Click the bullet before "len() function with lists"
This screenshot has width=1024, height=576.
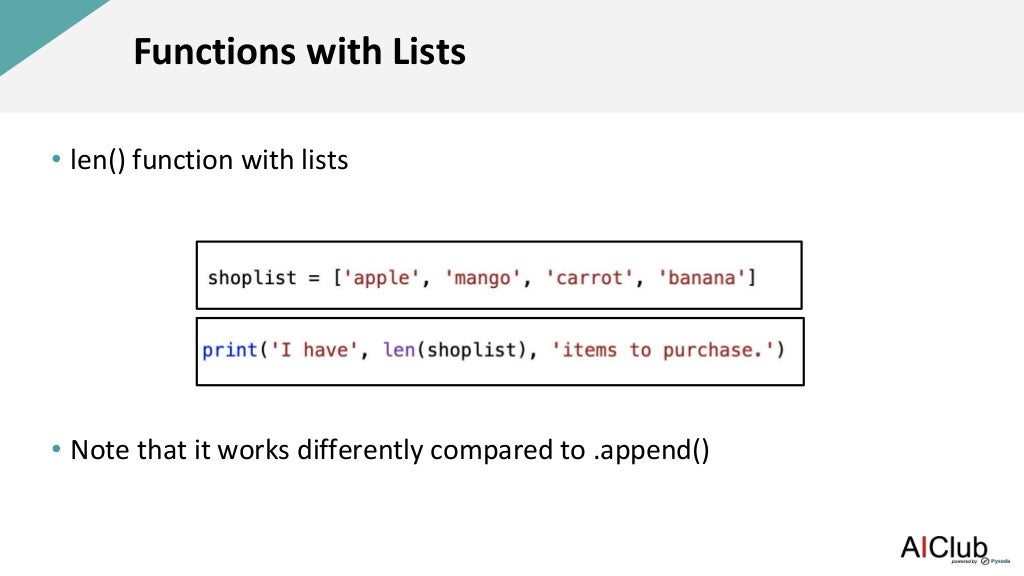56,160
